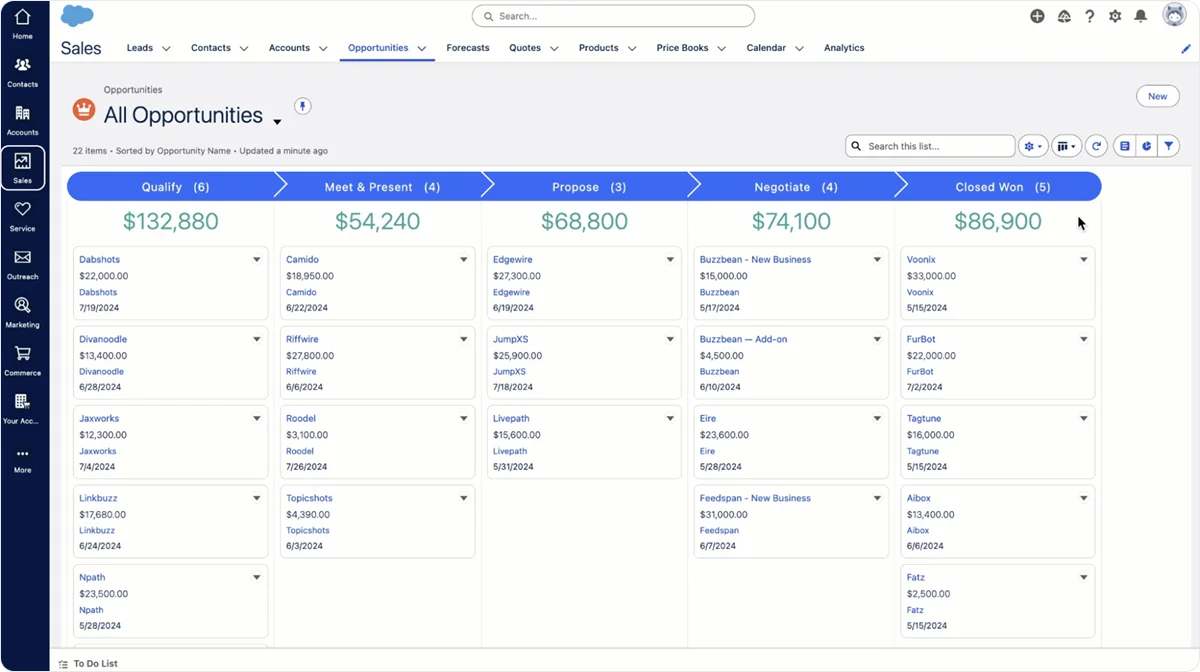
Task: Open Salesforce Help via the question mark
Action: 1089,16
